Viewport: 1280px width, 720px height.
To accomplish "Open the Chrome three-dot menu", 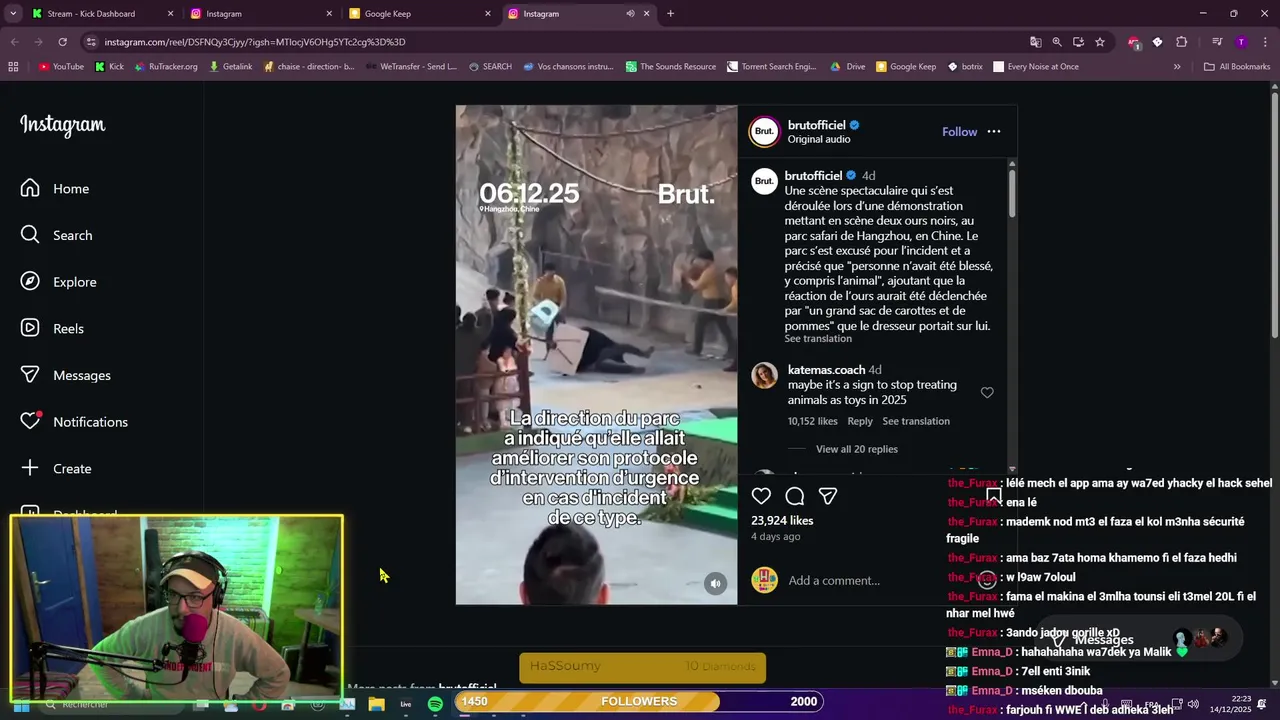I will pos(1264,42).
